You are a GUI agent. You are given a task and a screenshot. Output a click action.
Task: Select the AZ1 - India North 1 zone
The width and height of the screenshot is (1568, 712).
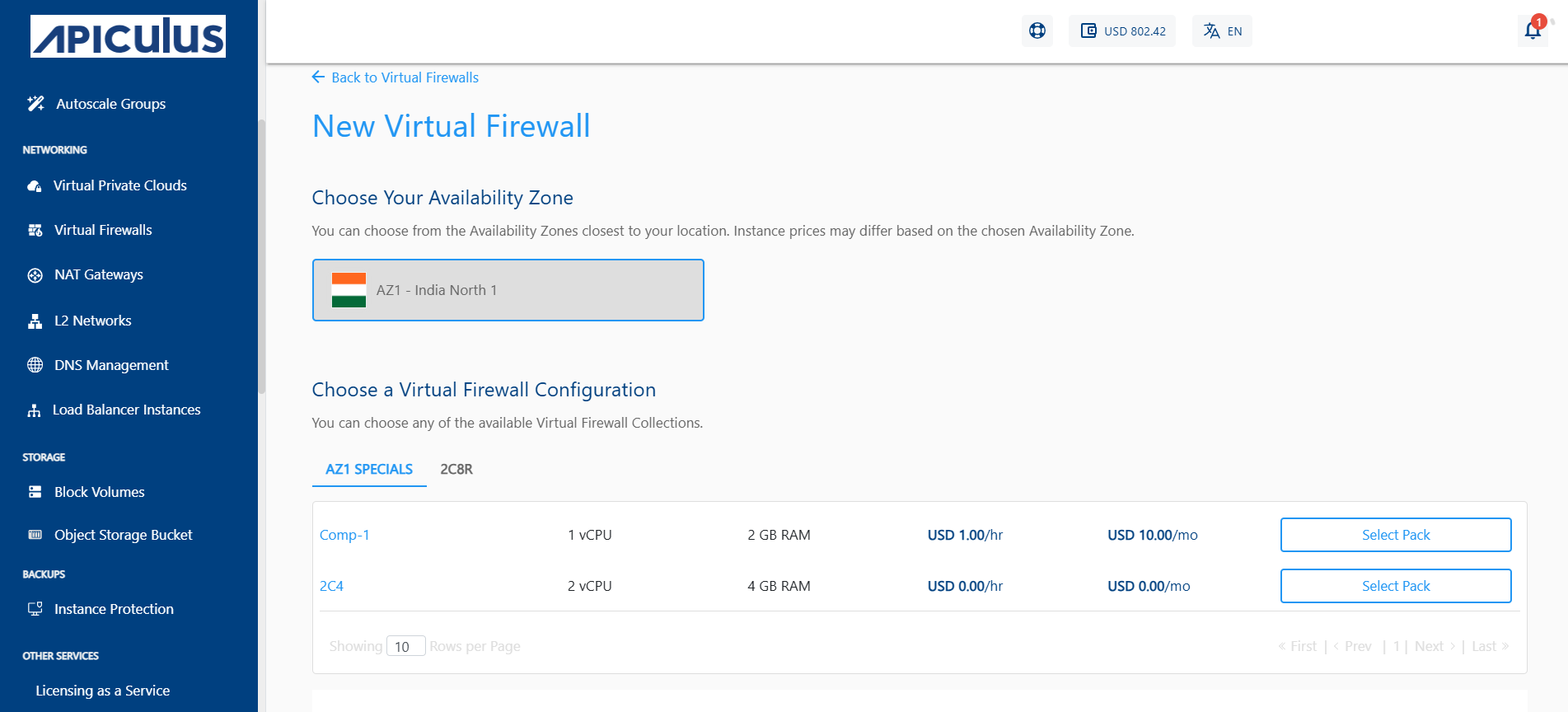pyautogui.click(x=508, y=290)
